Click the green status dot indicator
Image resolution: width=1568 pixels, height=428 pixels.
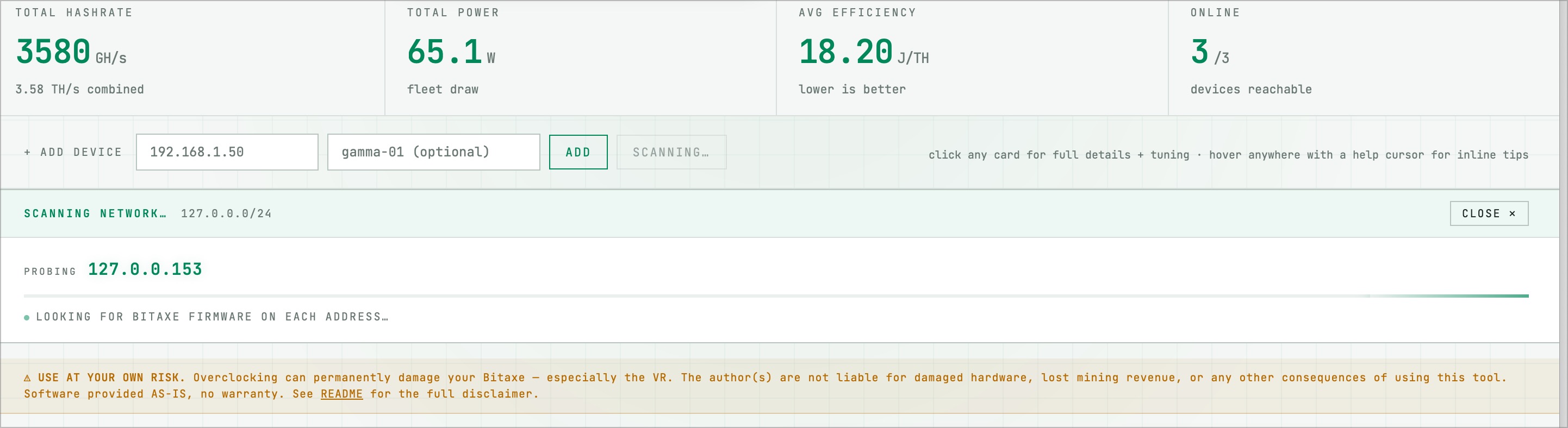[x=27, y=317]
